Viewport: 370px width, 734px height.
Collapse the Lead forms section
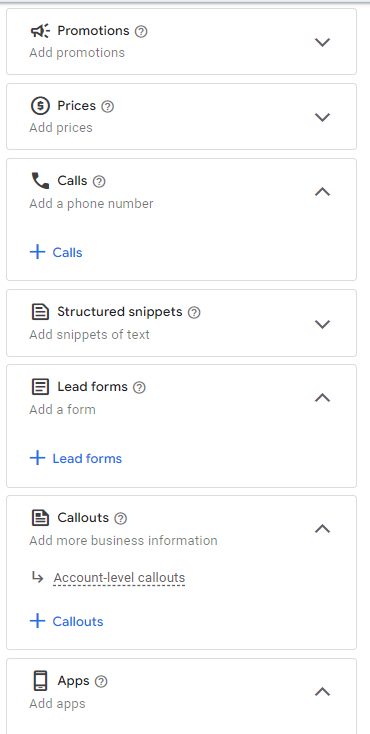point(322,397)
